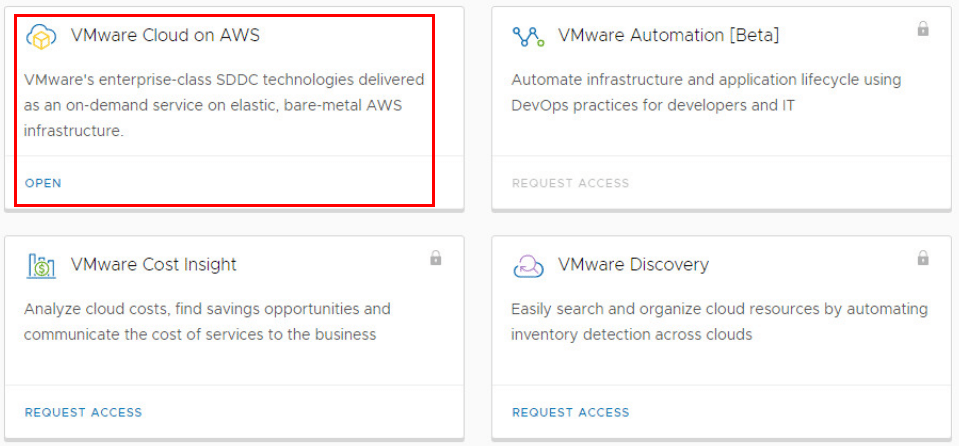959x446 pixels.
Task: Request access to VMware Discovery
Action: [570, 412]
